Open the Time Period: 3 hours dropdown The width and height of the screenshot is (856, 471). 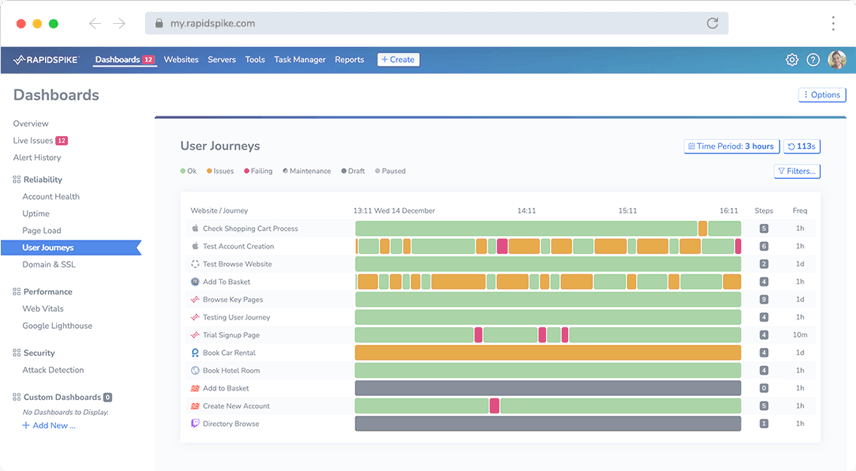click(731, 146)
